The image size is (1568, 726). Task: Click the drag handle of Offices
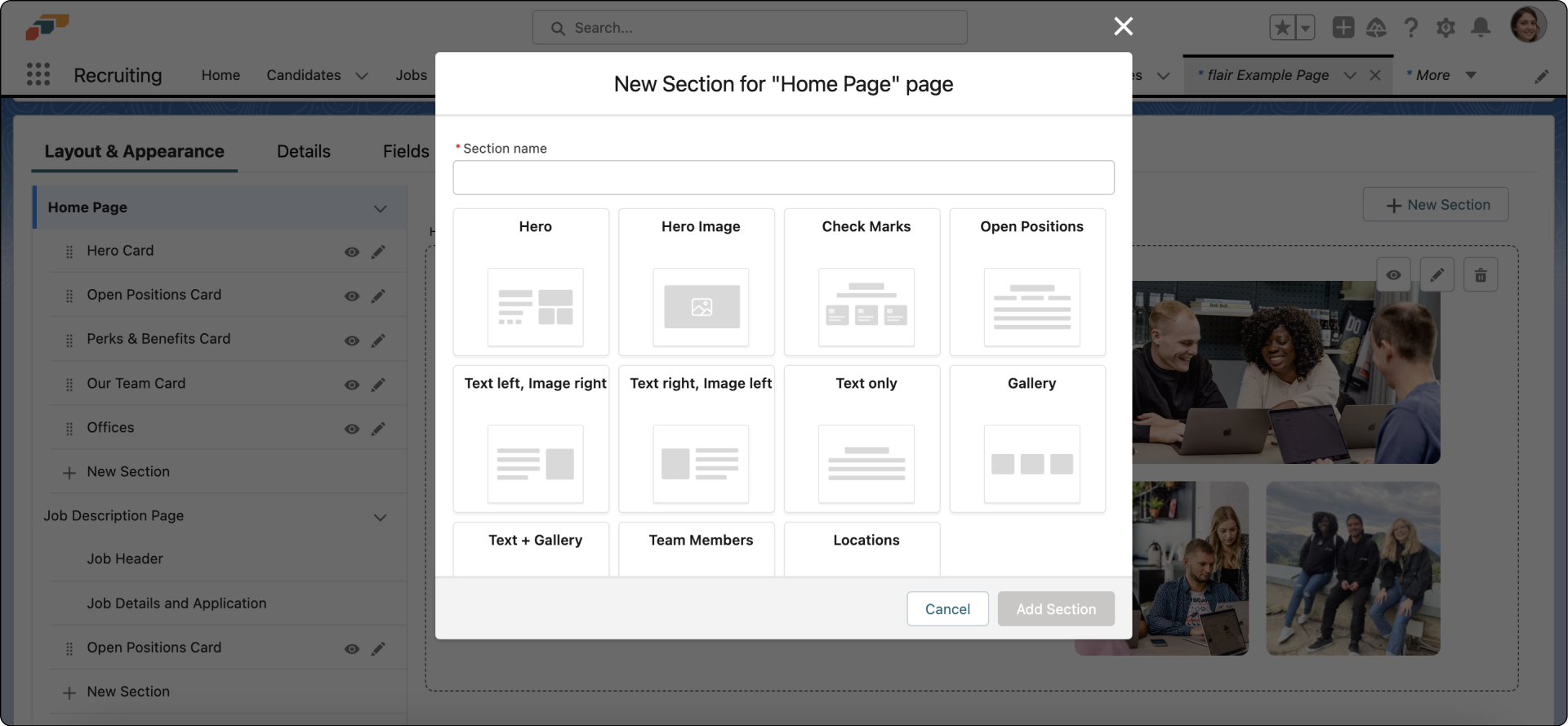(x=69, y=429)
